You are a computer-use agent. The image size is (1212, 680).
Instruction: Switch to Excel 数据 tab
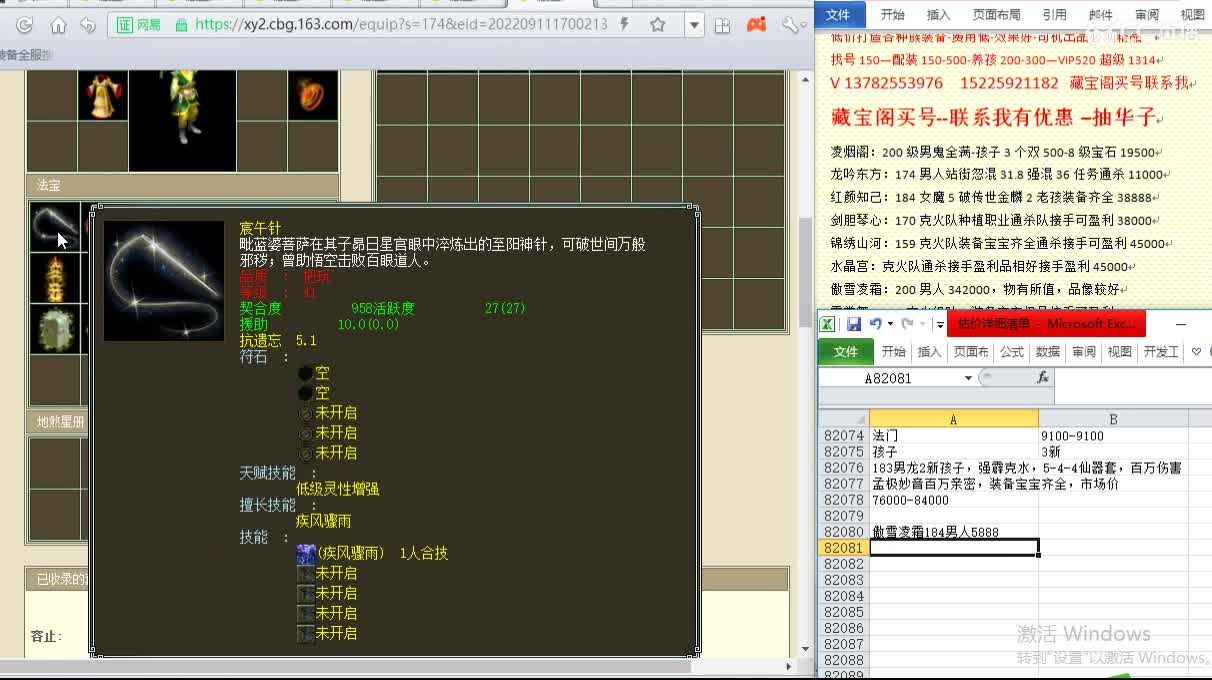click(x=1048, y=352)
